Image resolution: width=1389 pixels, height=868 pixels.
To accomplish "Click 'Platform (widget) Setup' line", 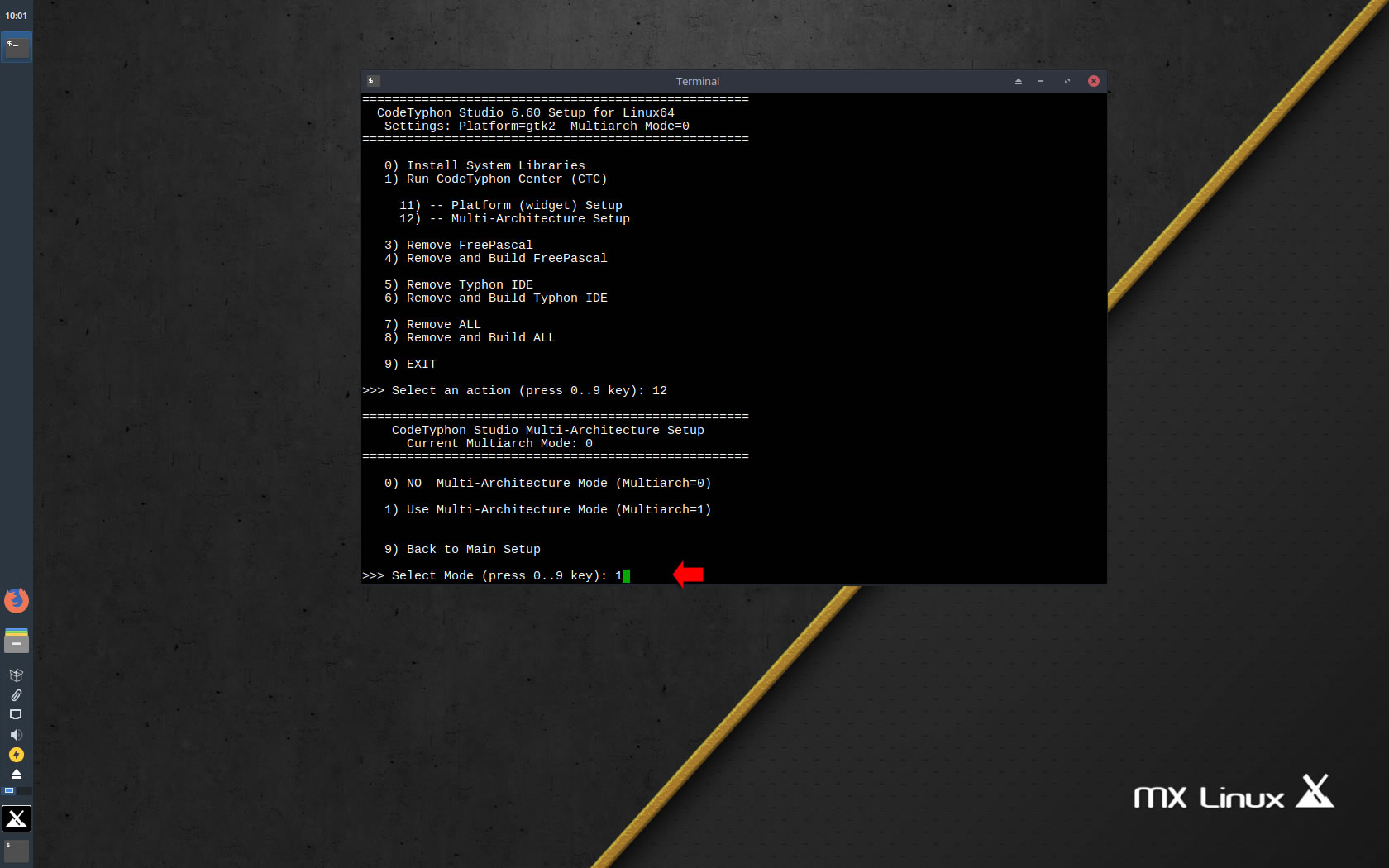I will point(511,206).
